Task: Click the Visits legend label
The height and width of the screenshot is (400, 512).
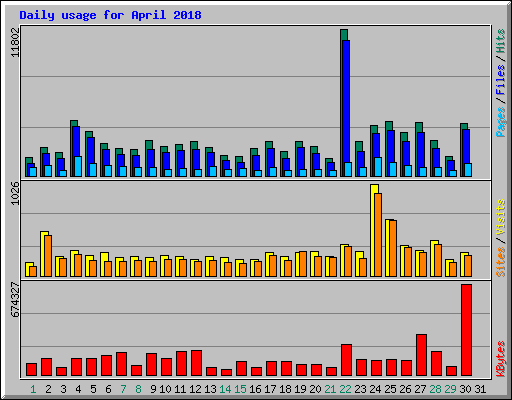Action: click(500, 217)
